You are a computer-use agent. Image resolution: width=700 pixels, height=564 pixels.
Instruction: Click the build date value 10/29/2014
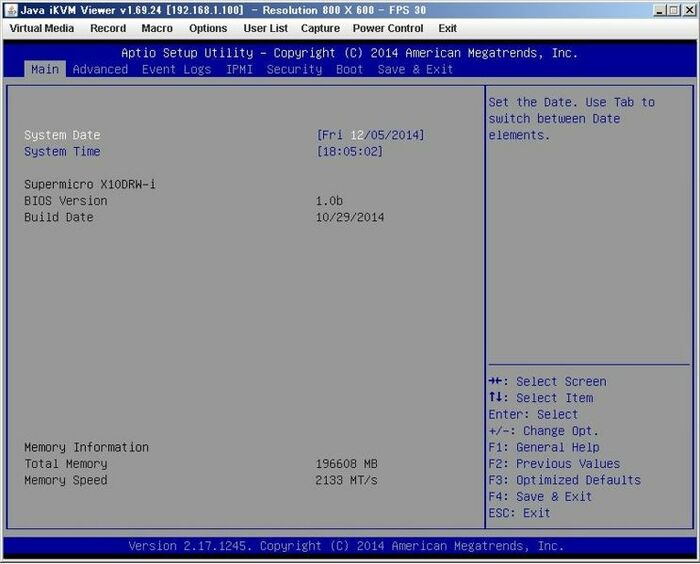pos(350,217)
